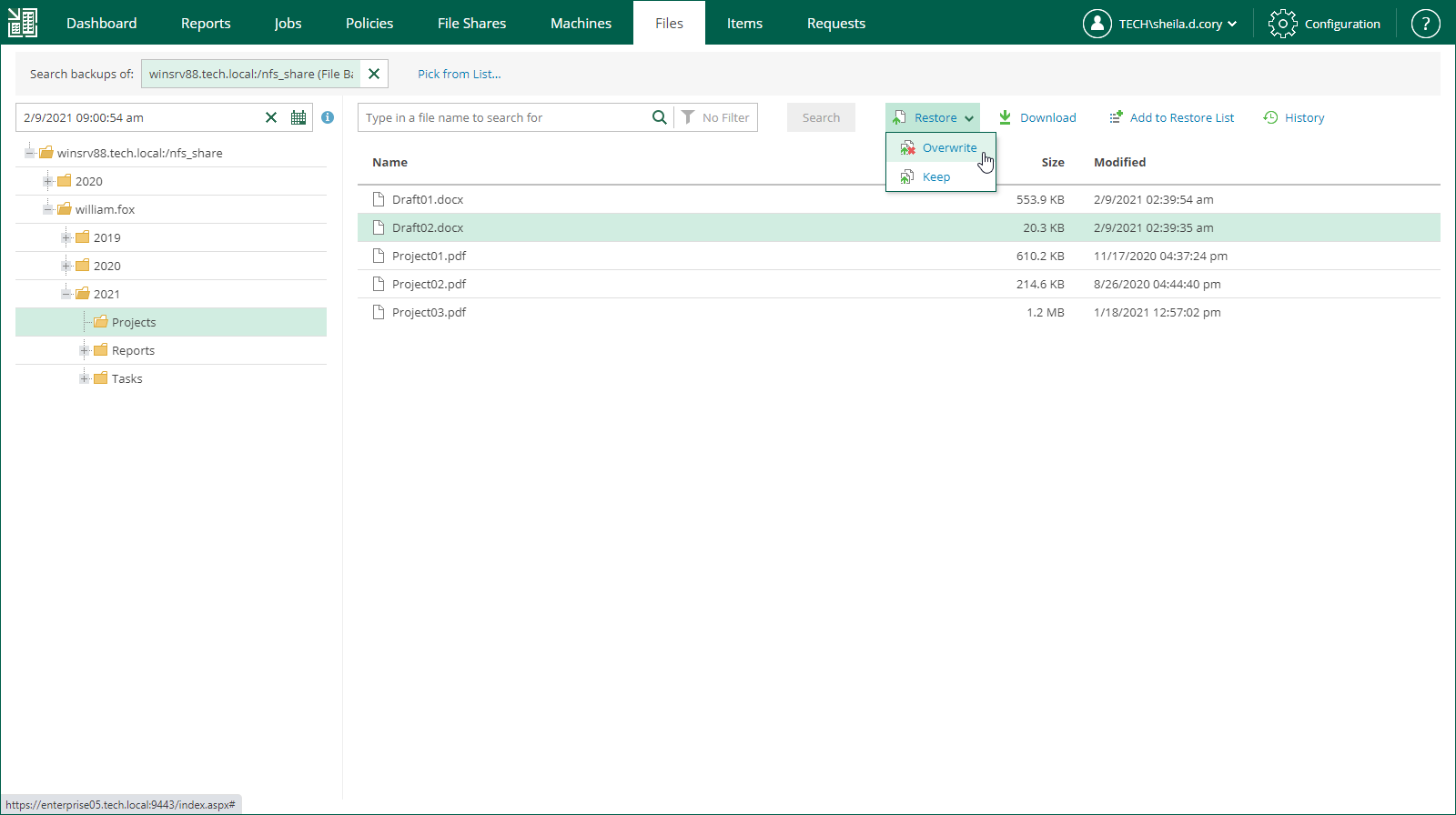Click Add to Restore List
The height and width of the screenshot is (815, 1456).
1172,117
